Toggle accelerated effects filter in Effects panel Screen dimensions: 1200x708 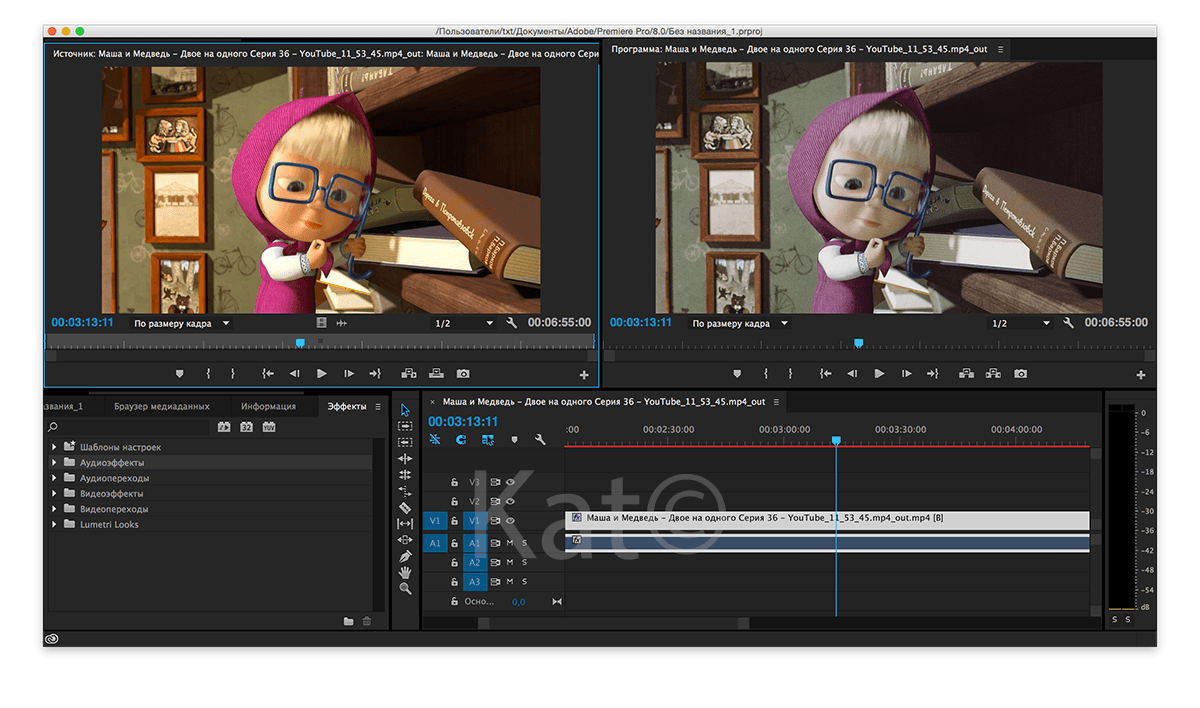(224, 426)
